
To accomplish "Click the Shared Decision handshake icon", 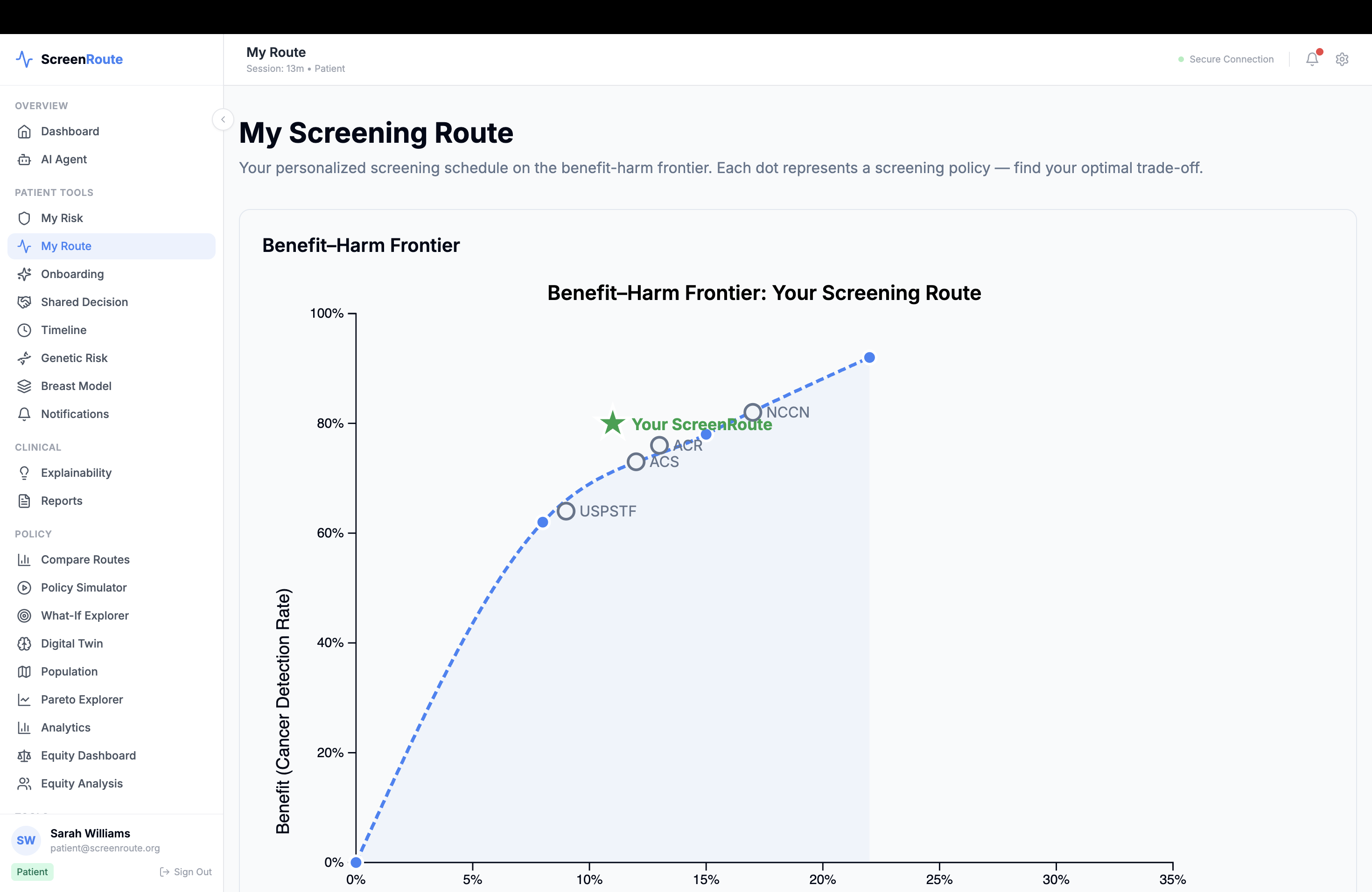I will (24, 302).
